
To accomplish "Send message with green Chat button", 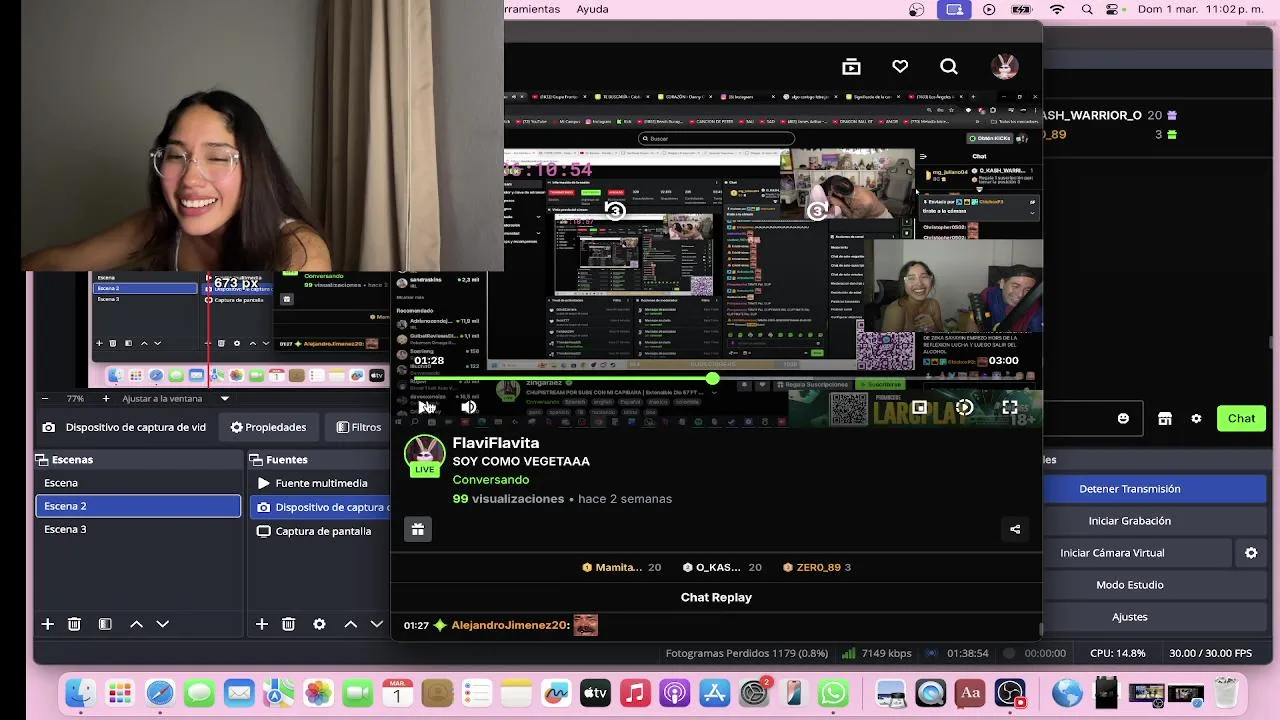I will [1241, 419].
